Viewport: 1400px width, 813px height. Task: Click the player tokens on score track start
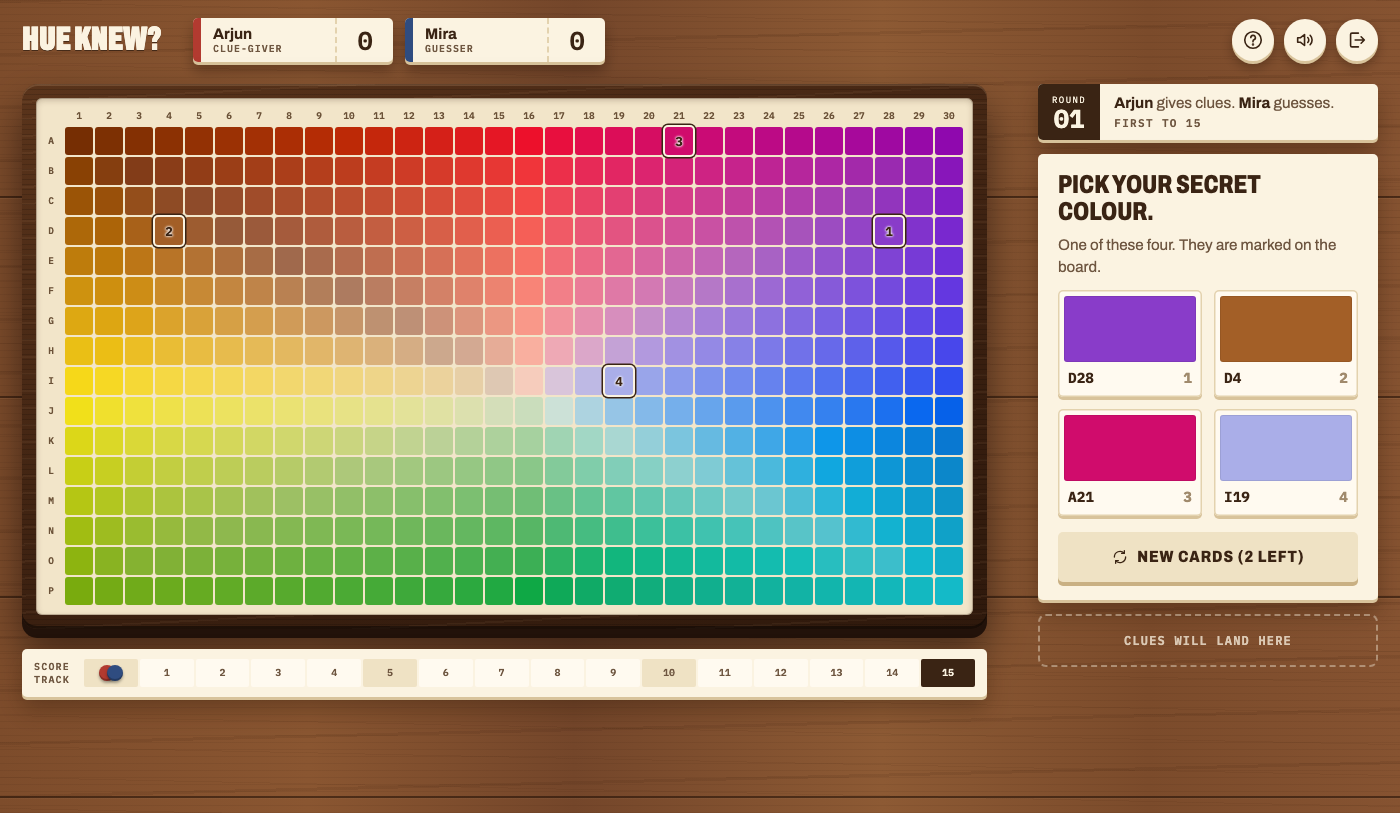coord(111,673)
